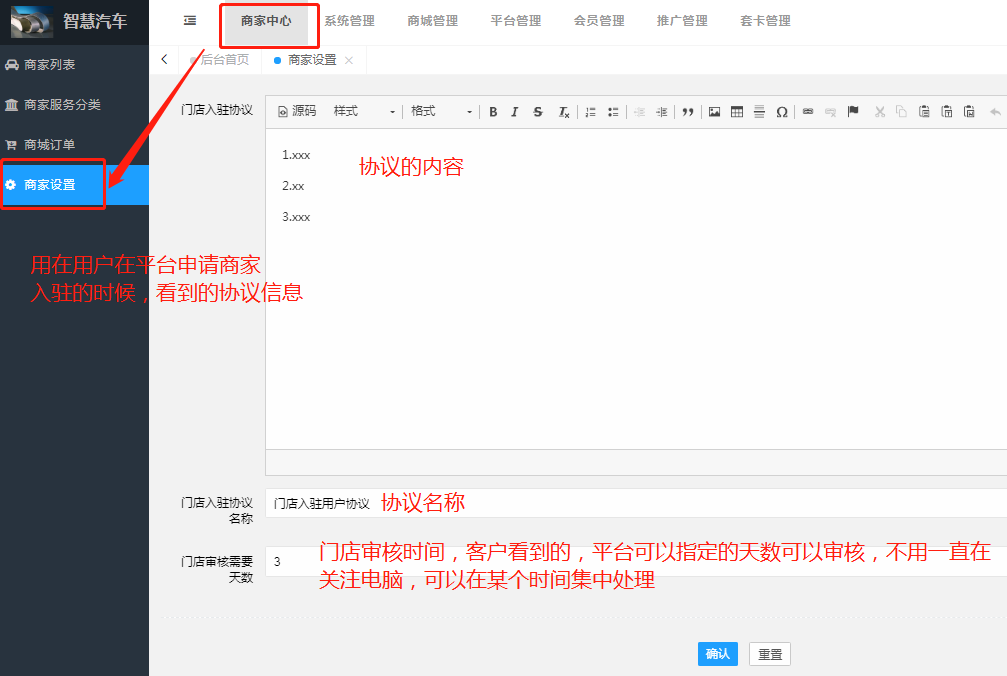The width and height of the screenshot is (1007, 676).
Task: Click the insert table icon
Action: [x=737, y=112]
